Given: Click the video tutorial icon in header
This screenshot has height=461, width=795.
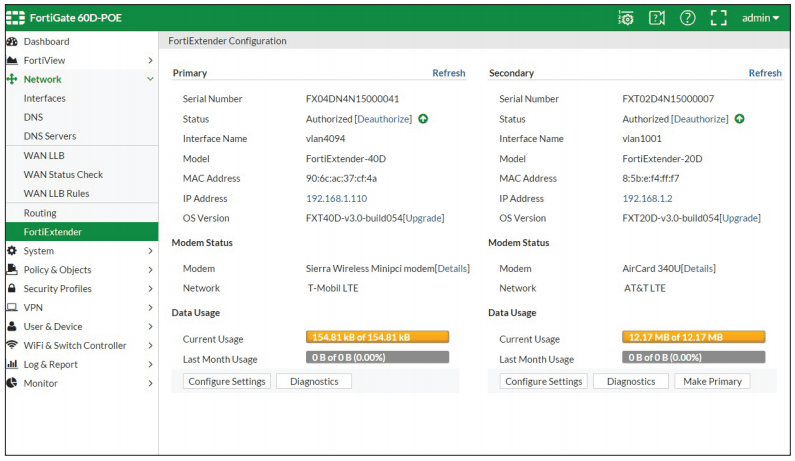Looking at the screenshot, I should coord(657,18).
